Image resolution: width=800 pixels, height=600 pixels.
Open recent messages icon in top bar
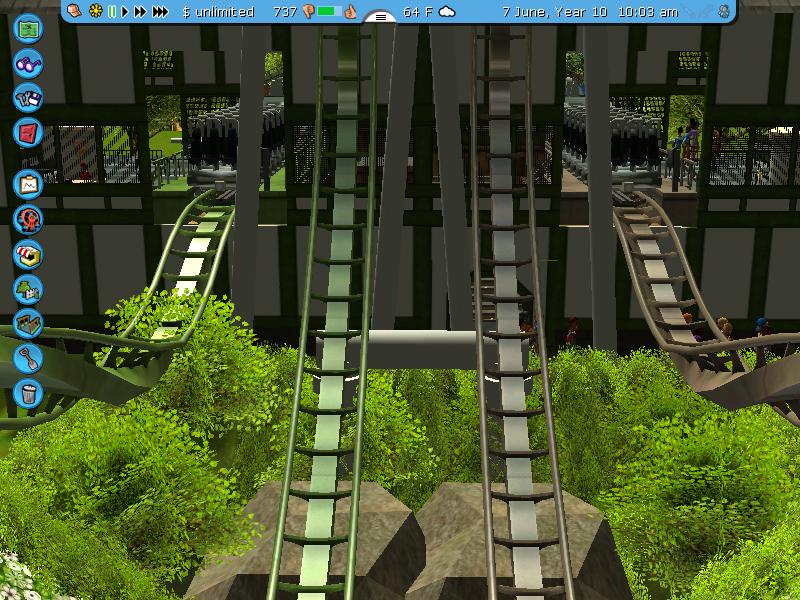(74, 11)
